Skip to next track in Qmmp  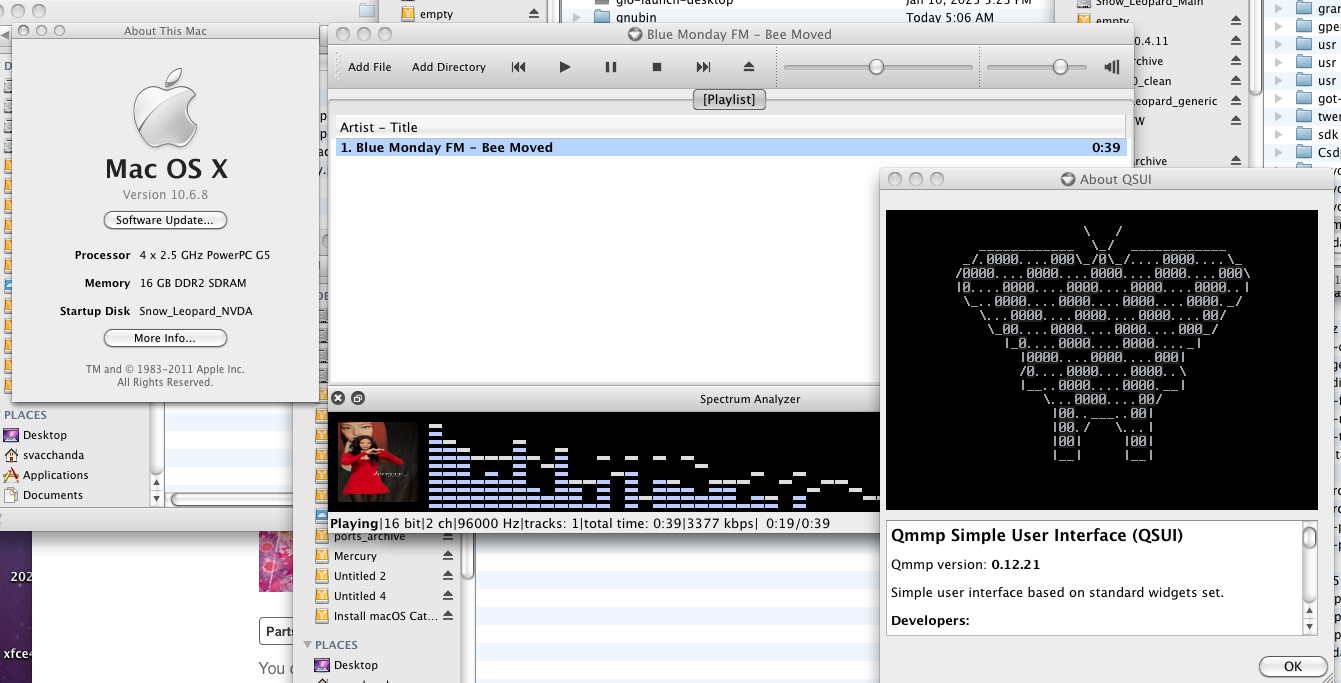click(x=703, y=67)
